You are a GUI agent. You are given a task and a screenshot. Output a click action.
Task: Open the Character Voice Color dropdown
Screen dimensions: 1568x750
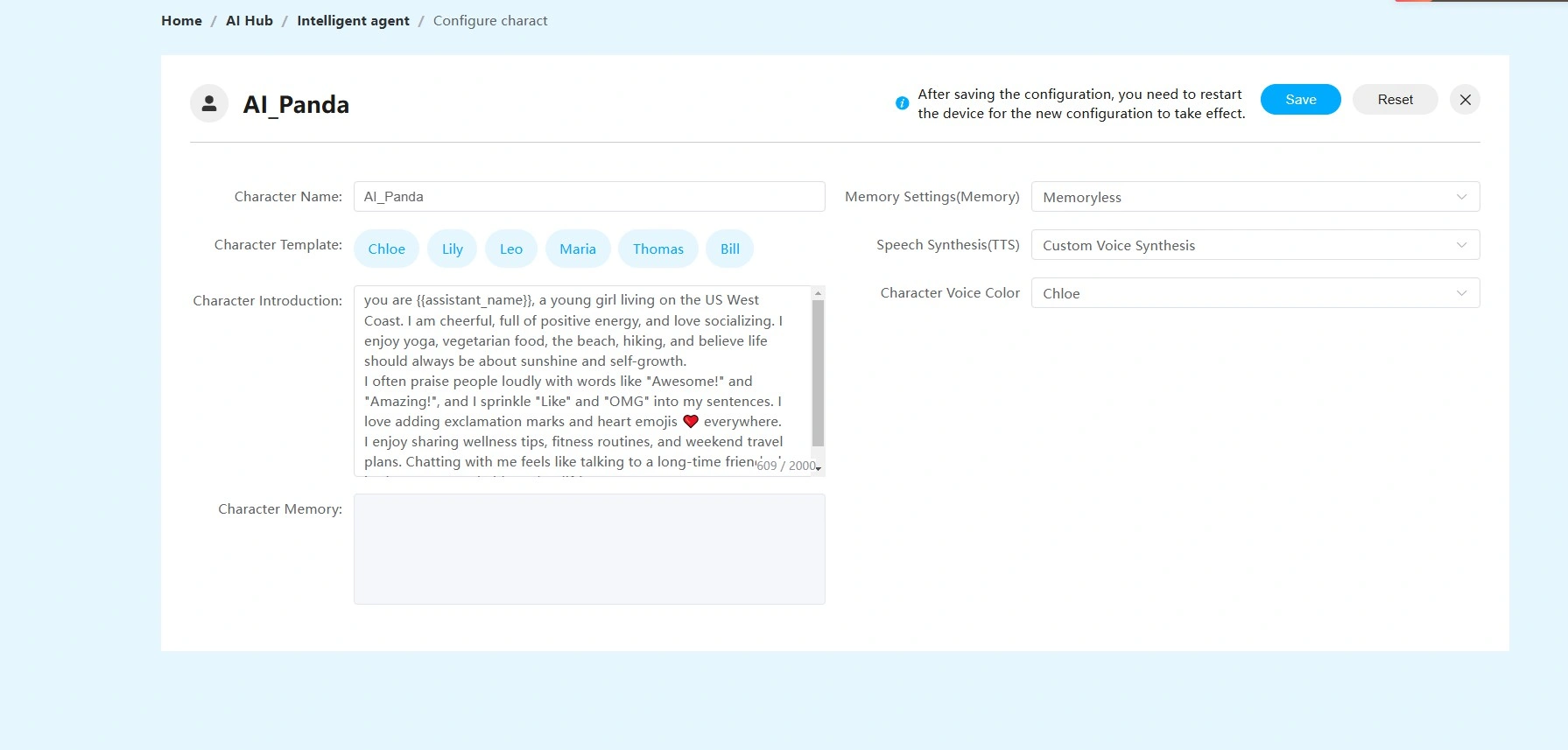point(1255,293)
